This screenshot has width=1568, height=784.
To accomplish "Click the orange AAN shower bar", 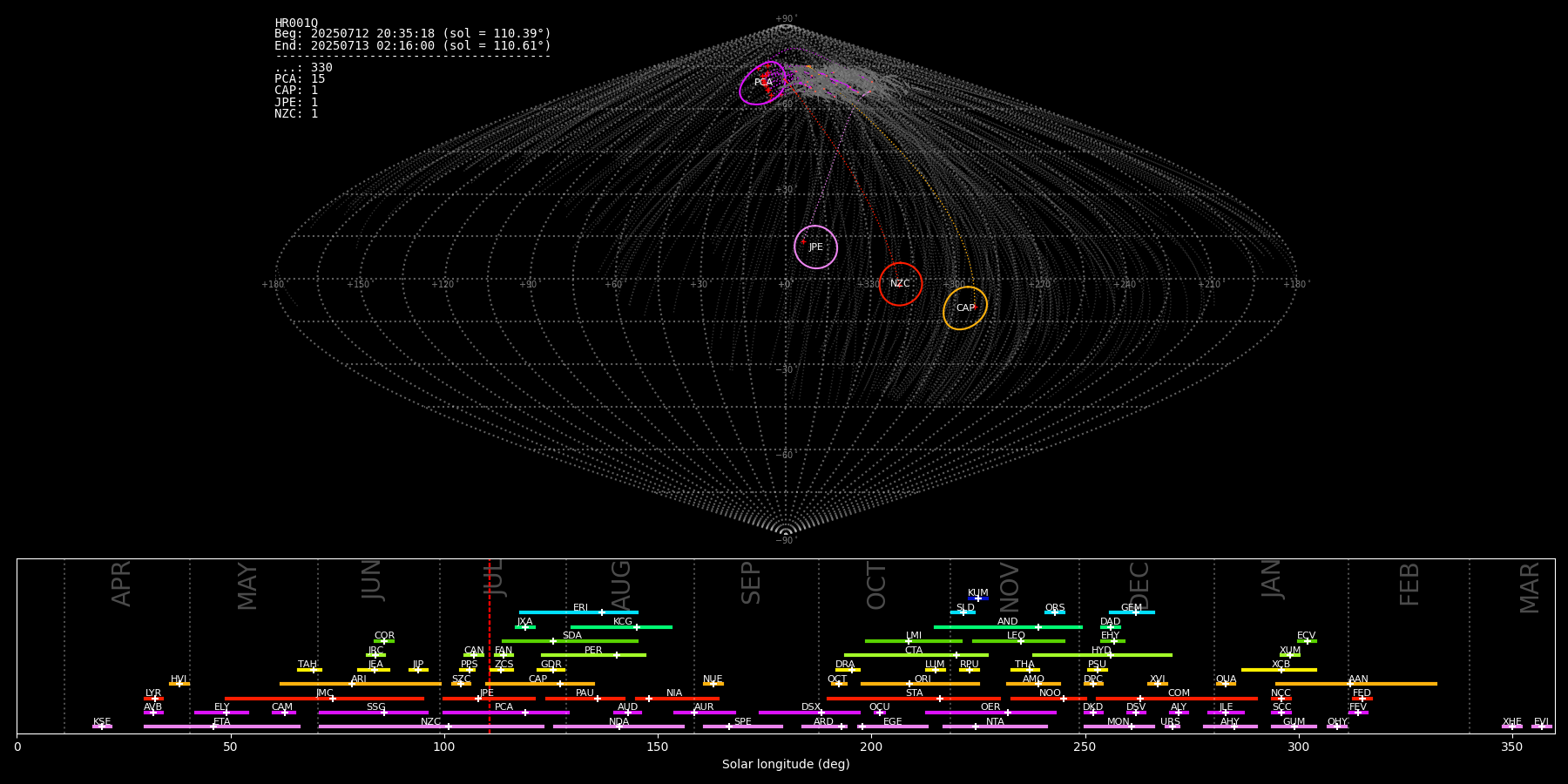I will click(x=1356, y=684).
